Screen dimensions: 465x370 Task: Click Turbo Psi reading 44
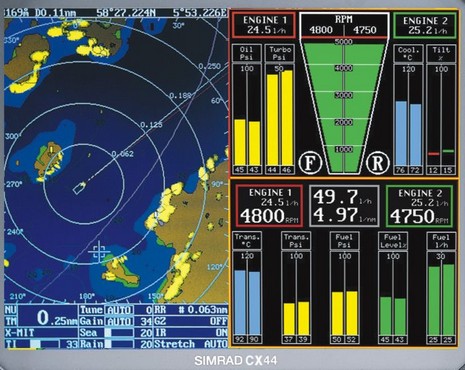pos(272,170)
